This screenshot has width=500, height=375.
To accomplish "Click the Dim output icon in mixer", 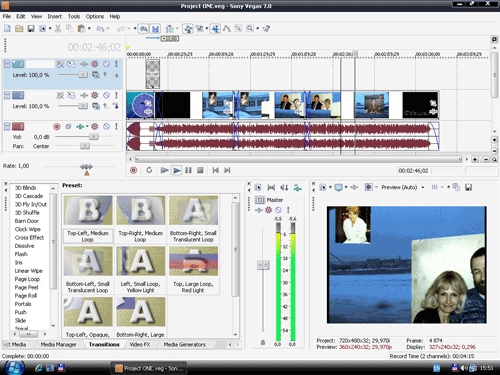I will click(x=284, y=188).
